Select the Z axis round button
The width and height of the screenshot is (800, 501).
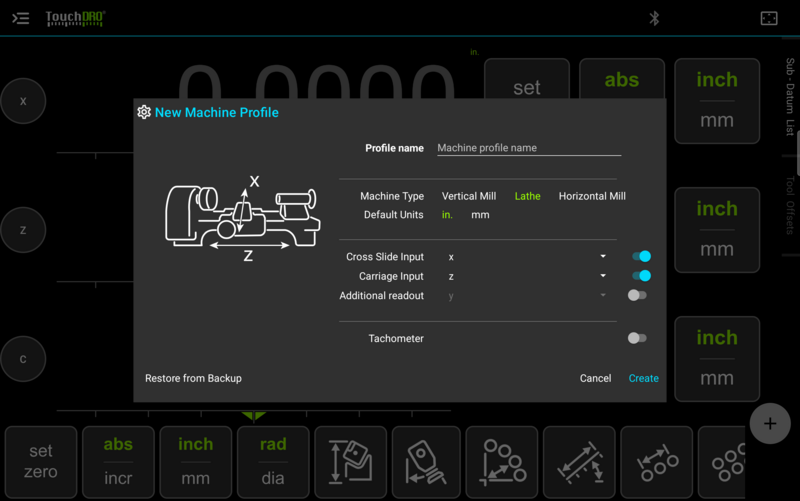click(x=23, y=230)
